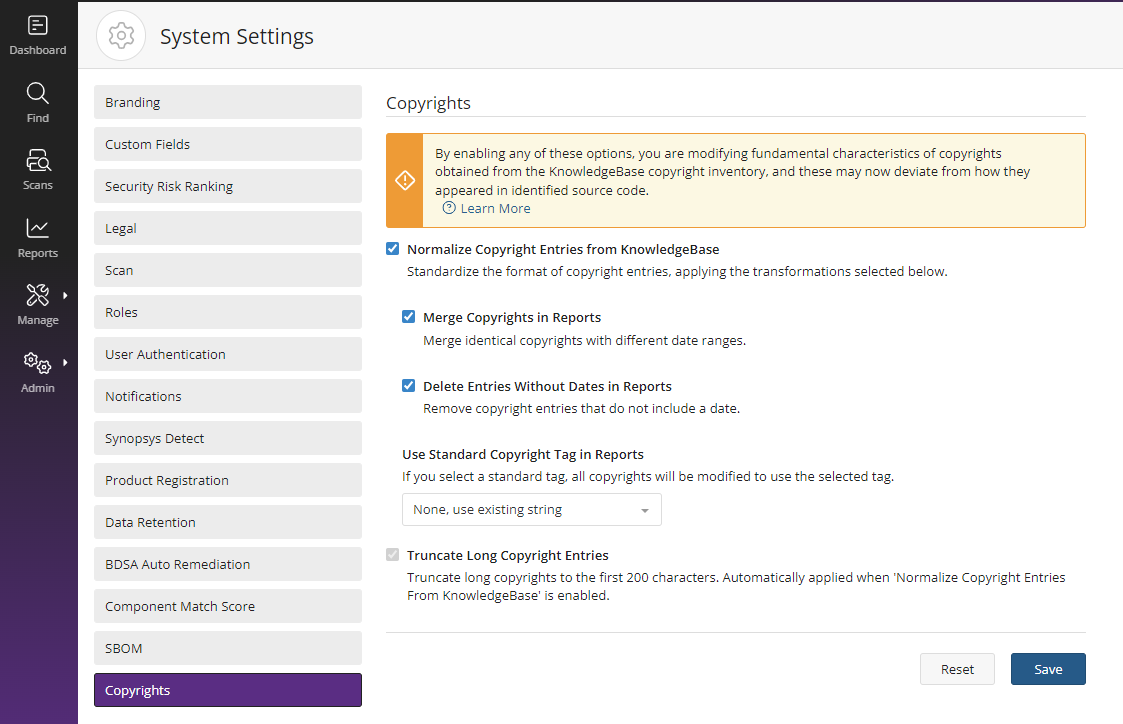Open the Dashboard icon in sidebar
The width and height of the screenshot is (1123, 724).
[x=38, y=26]
